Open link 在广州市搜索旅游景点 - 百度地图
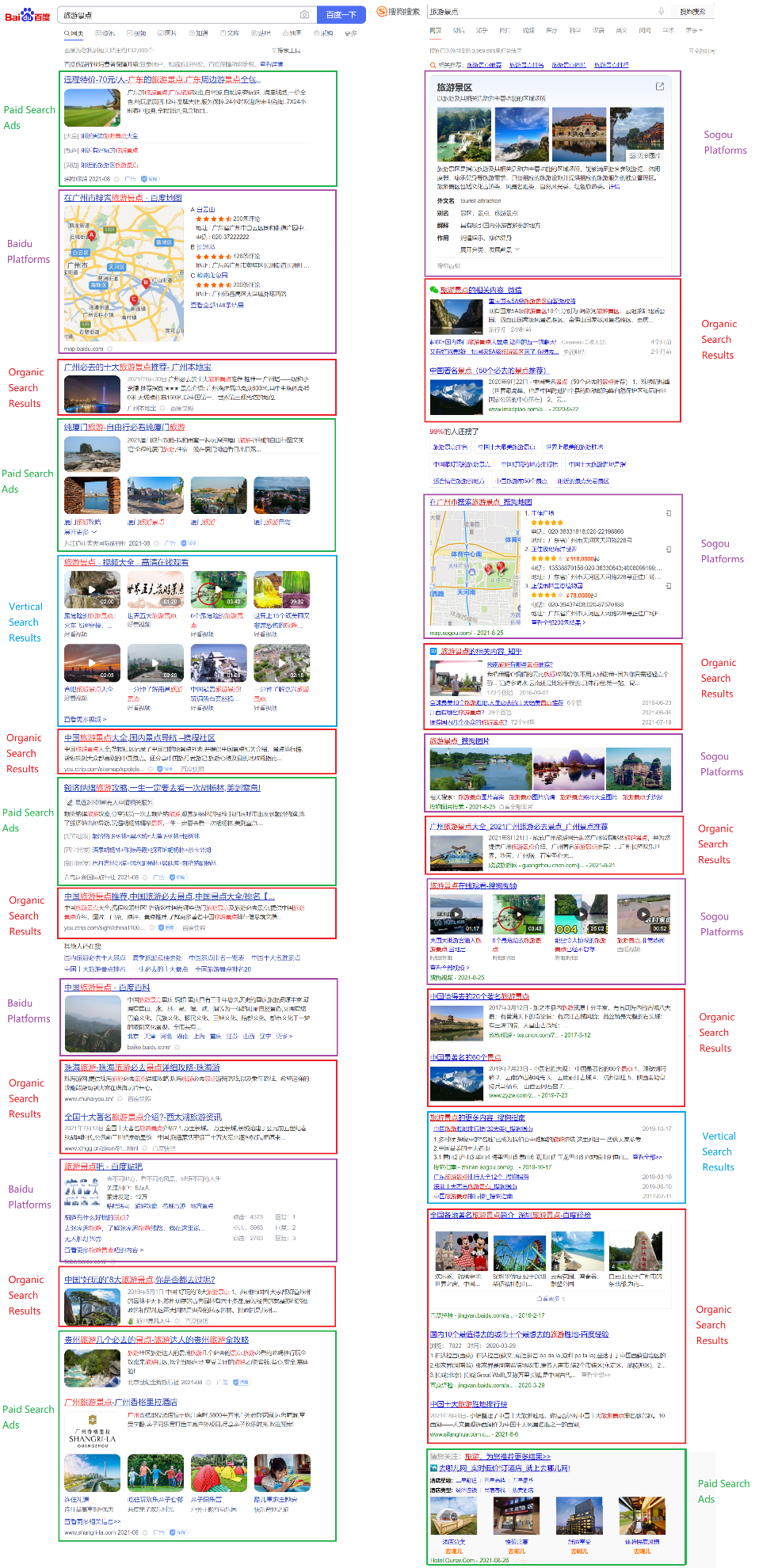The image size is (759, 1568). pyautogui.click(x=123, y=198)
